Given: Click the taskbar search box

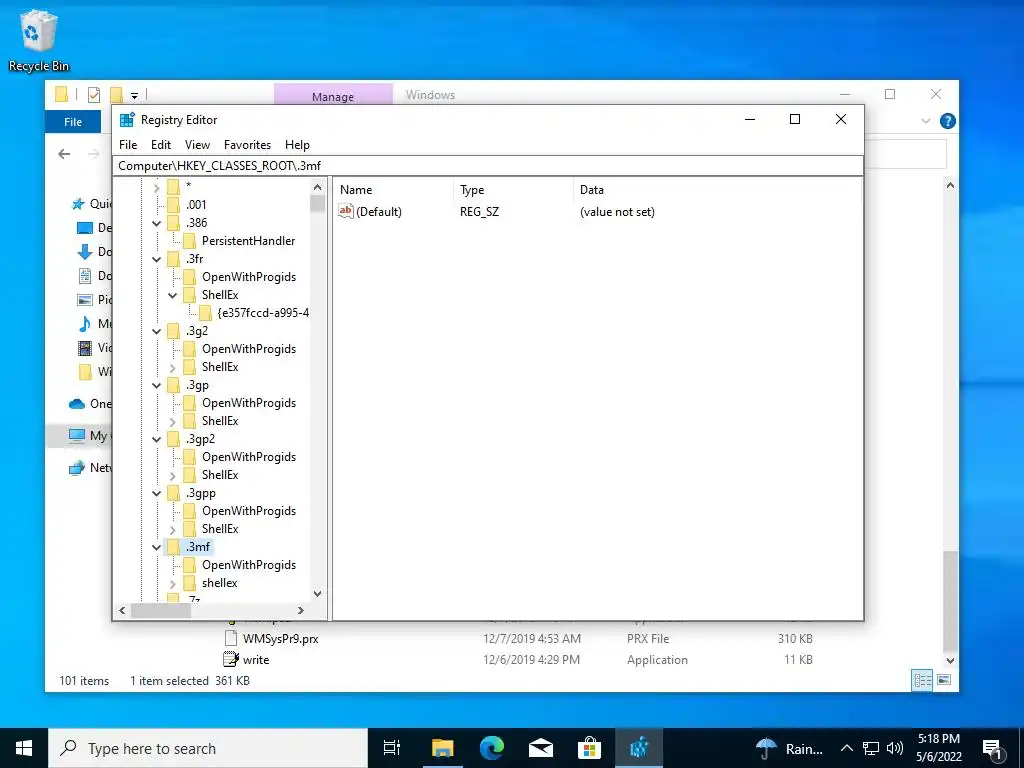Looking at the screenshot, I should coord(208,748).
